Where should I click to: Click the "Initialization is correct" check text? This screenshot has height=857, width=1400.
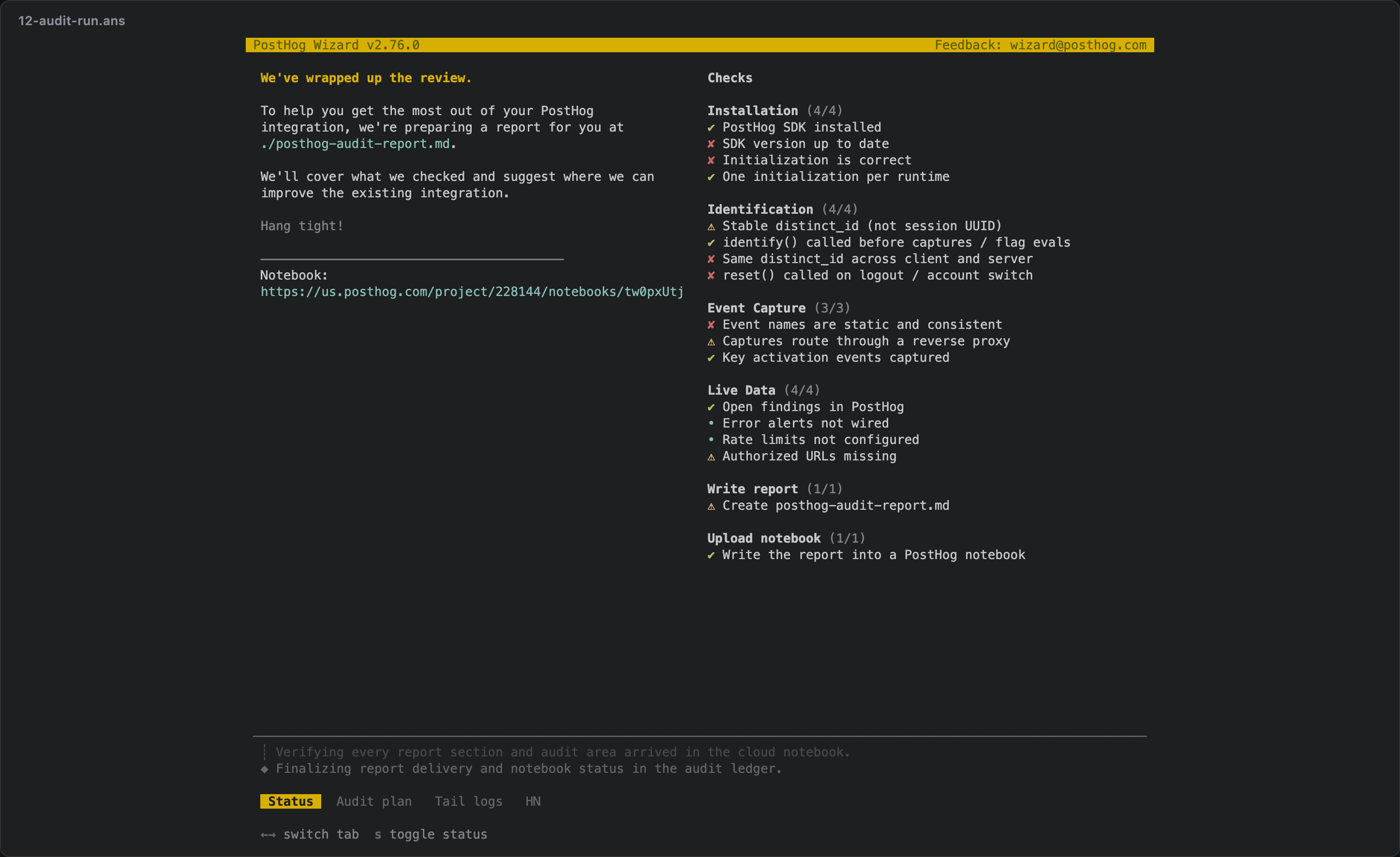(817, 160)
